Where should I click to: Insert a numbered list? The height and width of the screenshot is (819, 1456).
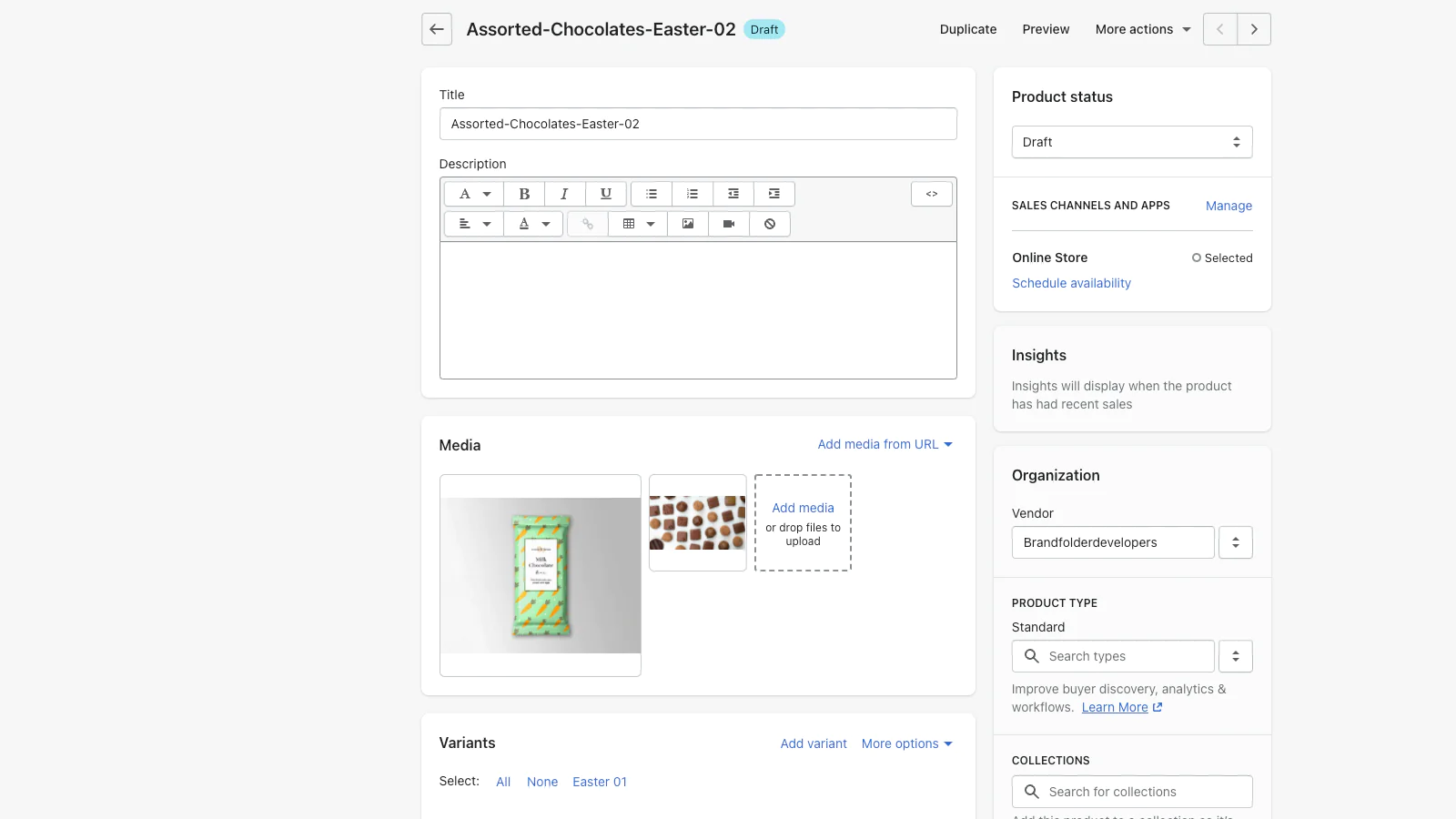[x=693, y=194]
